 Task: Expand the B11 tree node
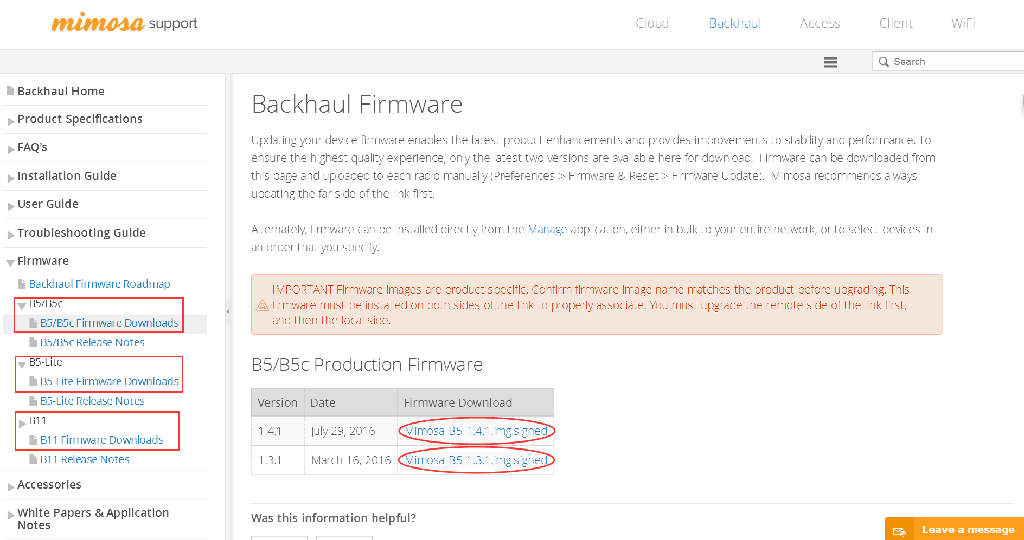[22, 422]
